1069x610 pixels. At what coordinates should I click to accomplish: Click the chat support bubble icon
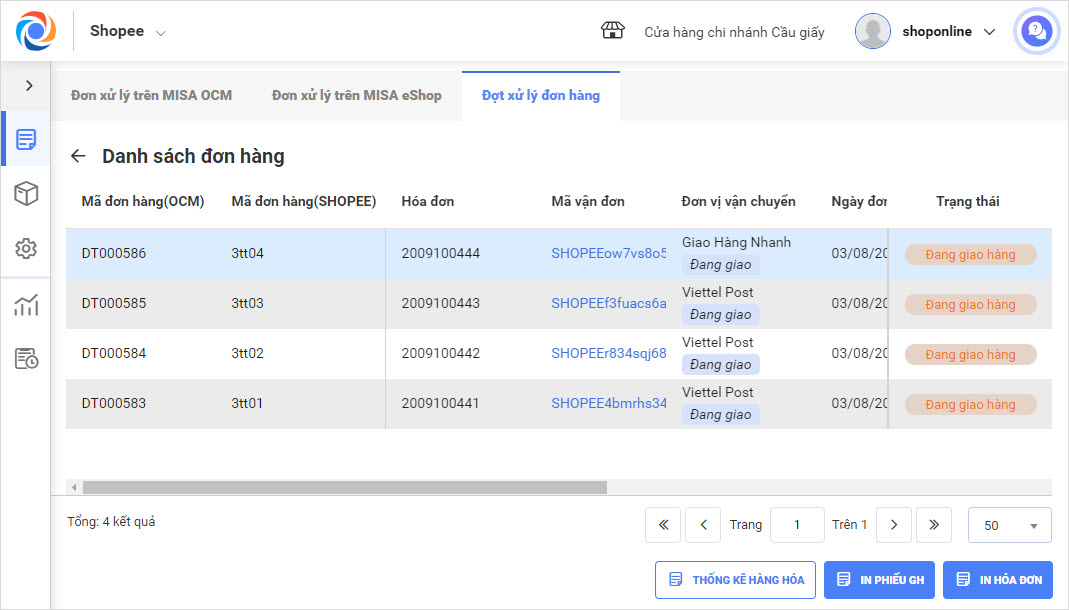[x=1037, y=32]
